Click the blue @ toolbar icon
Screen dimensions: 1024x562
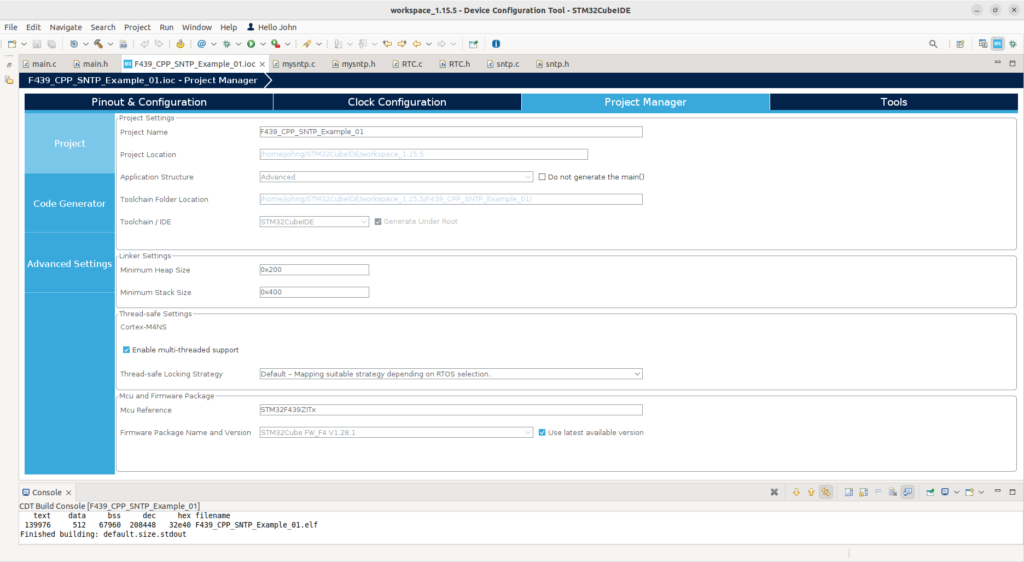[x=202, y=44]
